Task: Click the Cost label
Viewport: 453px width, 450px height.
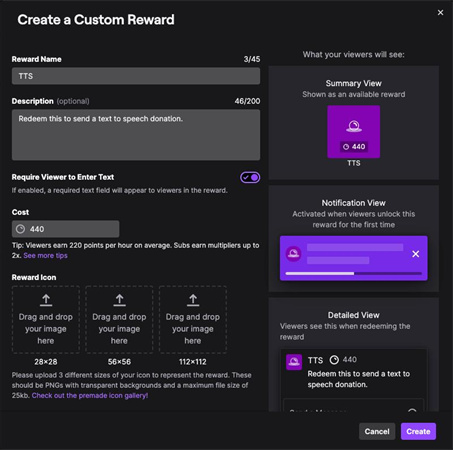Action: coord(20,212)
